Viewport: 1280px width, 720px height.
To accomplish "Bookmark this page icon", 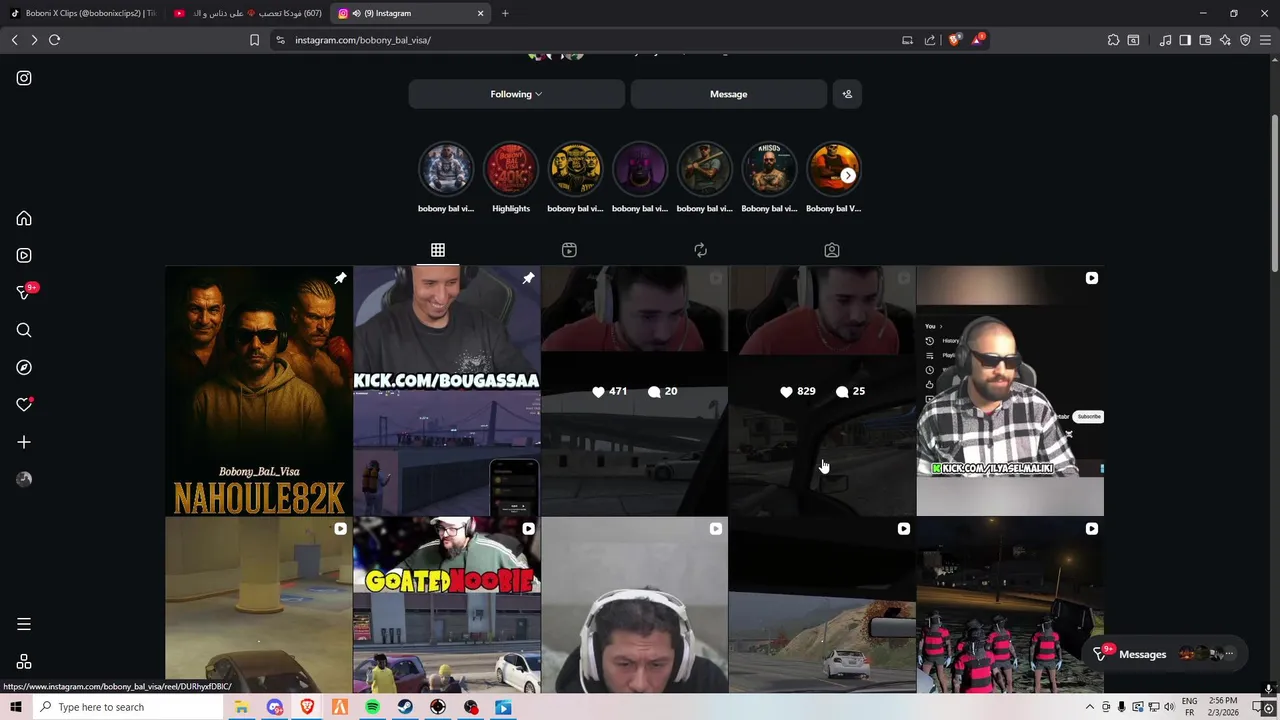I will click(x=254, y=40).
